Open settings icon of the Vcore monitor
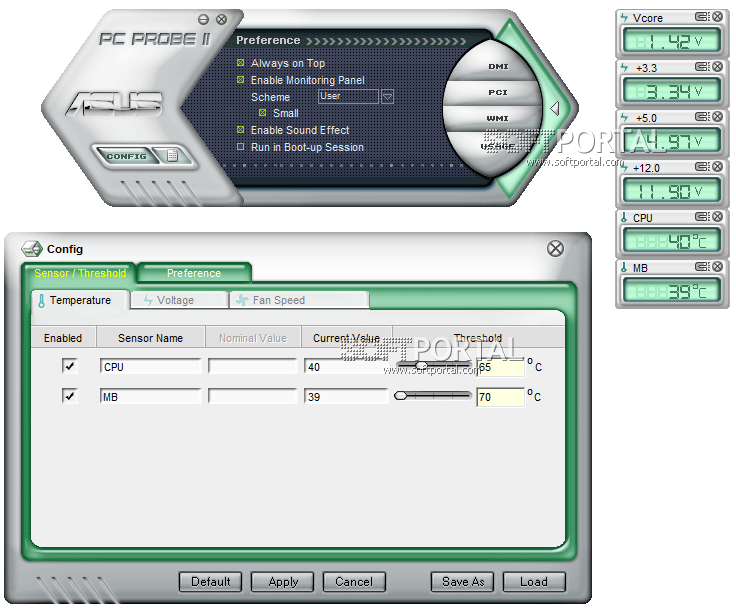This screenshot has width=736, height=609. click(702, 16)
